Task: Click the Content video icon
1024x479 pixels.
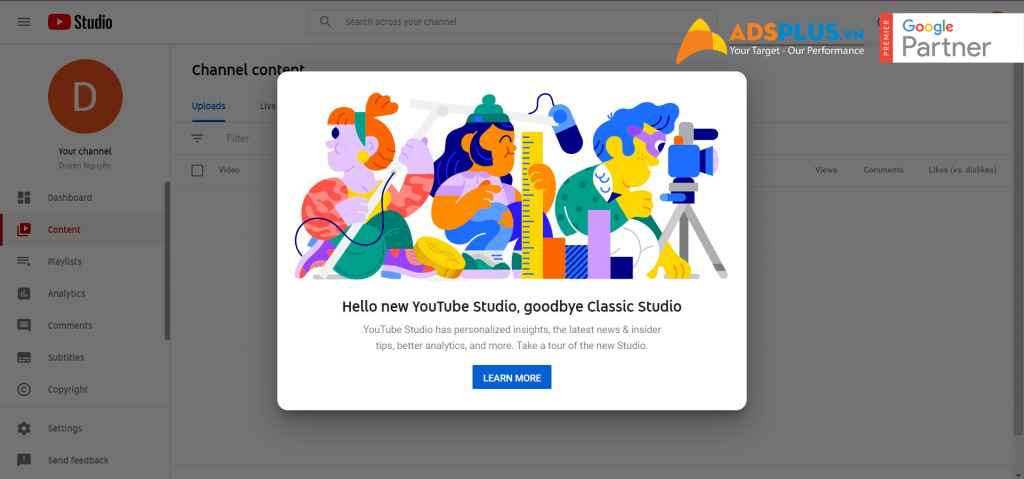Action: [24, 229]
